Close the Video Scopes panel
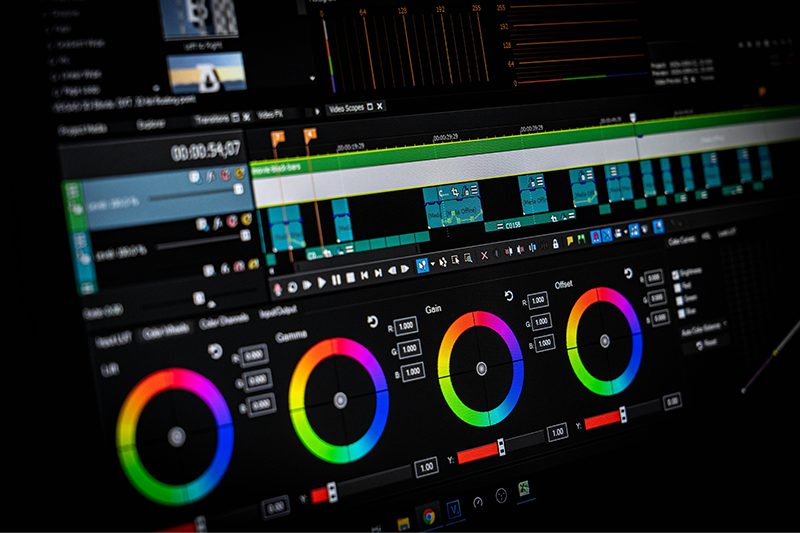This screenshot has height=533, width=800. pyautogui.click(x=380, y=106)
